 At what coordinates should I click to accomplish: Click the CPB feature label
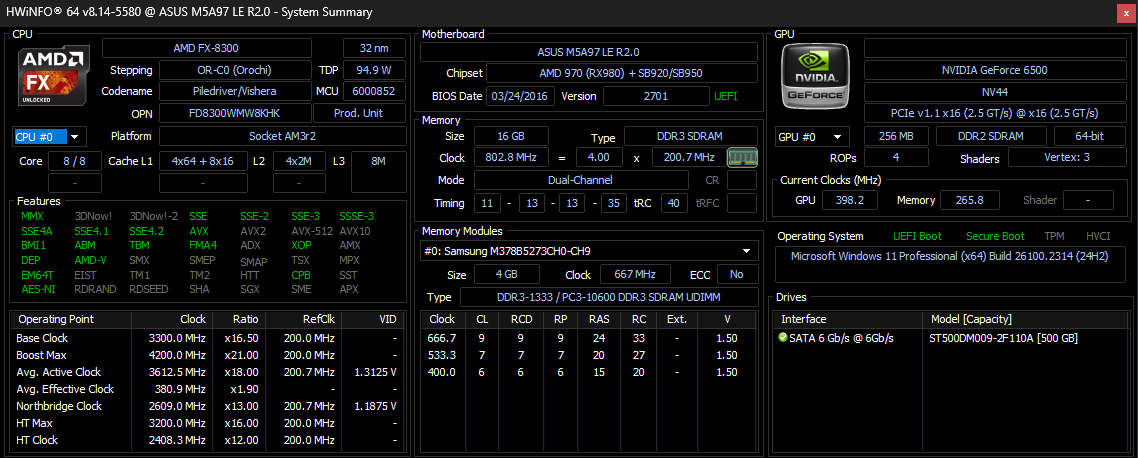point(300,275)
